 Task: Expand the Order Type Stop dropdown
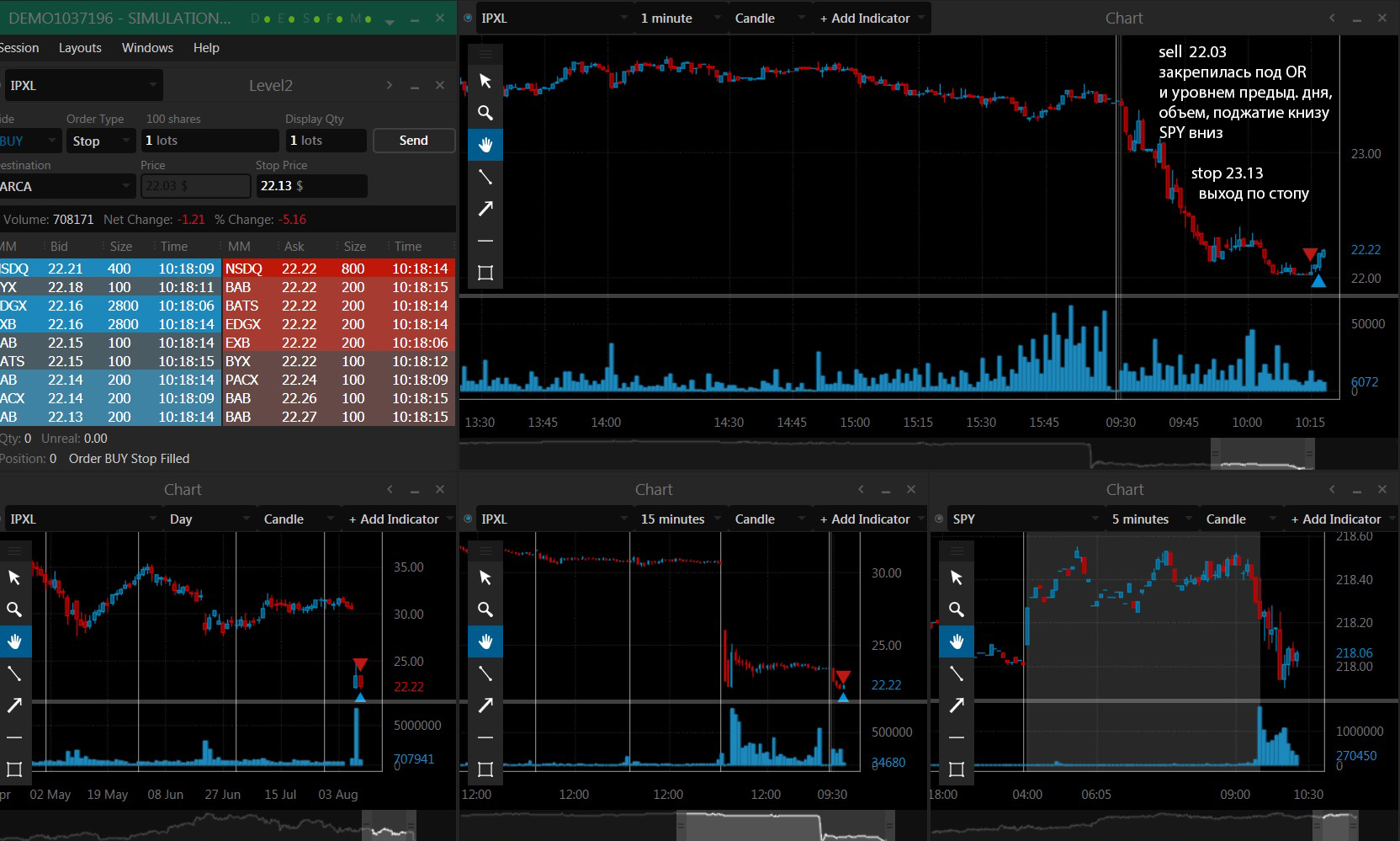pyautogui.click(x=100, y=141)
